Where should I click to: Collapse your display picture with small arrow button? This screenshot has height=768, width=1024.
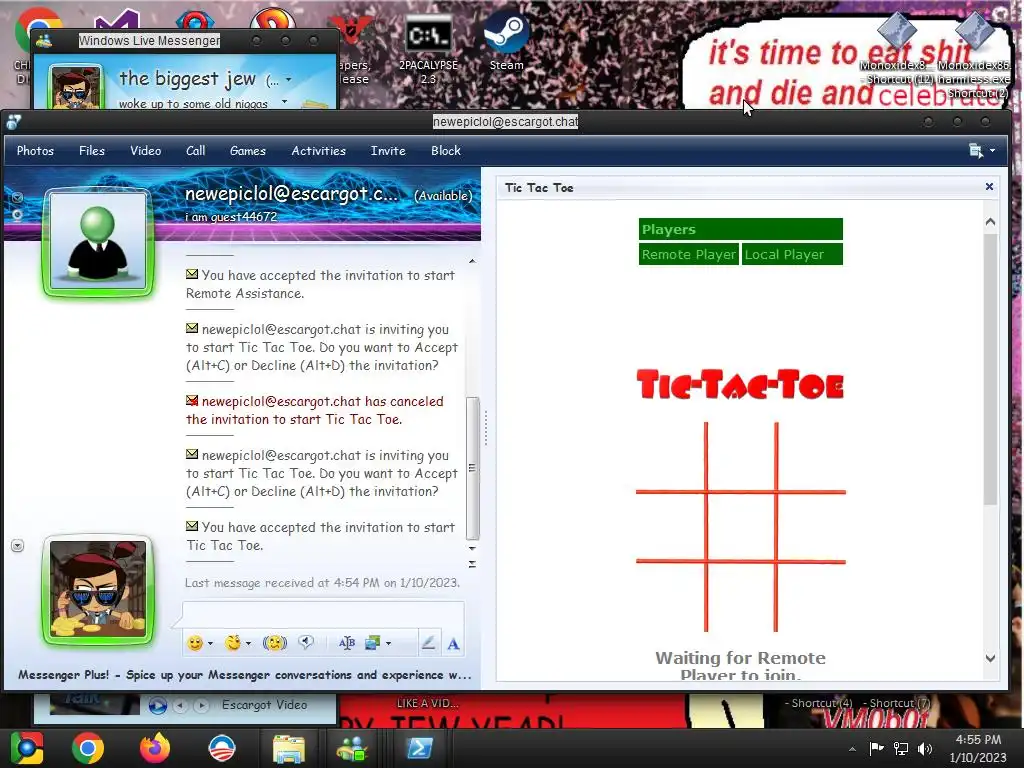tap(18, 545)
